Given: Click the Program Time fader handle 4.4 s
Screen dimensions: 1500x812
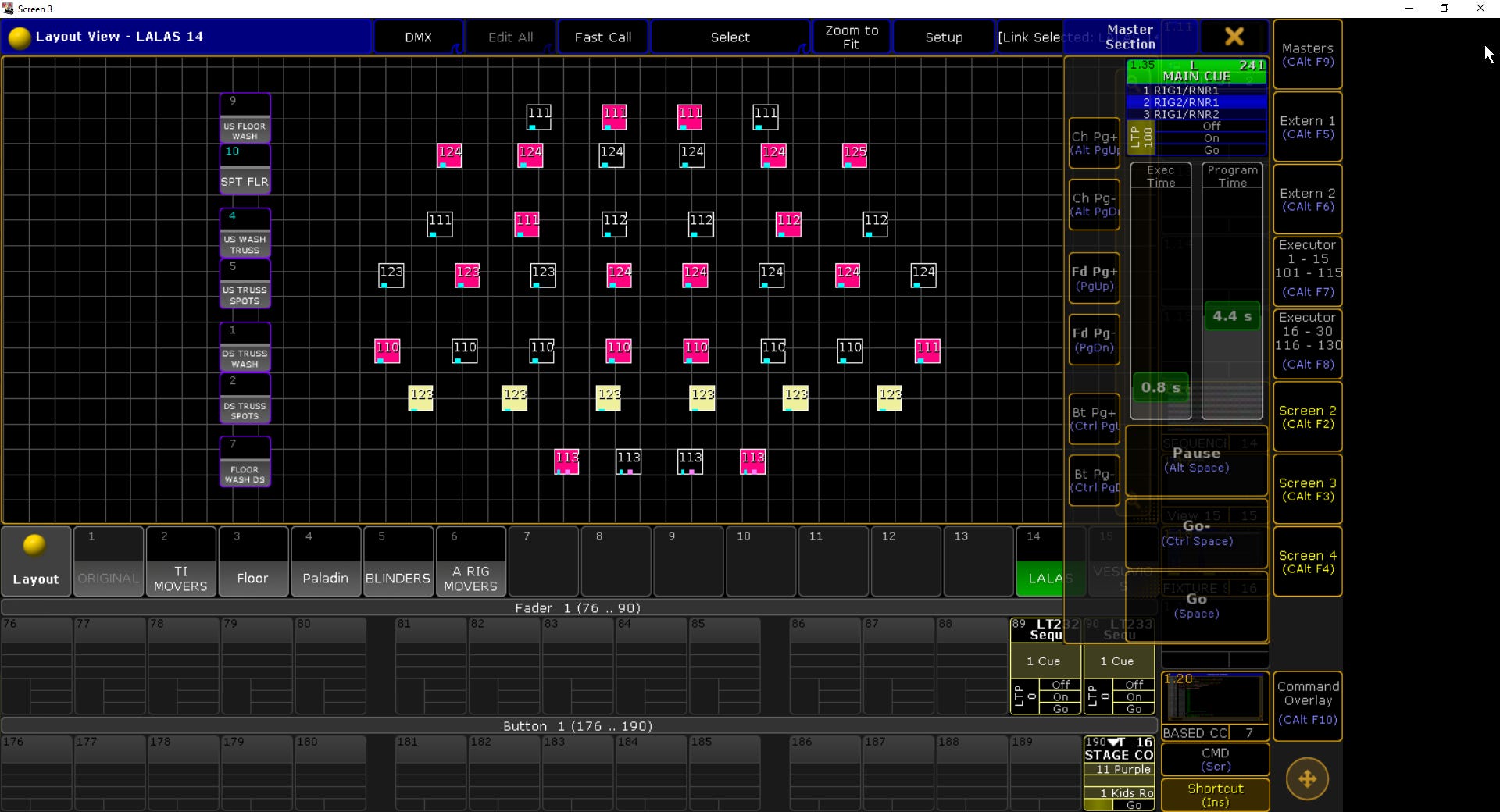Looking at the screenshot, I should click(x=1232, y=316).
